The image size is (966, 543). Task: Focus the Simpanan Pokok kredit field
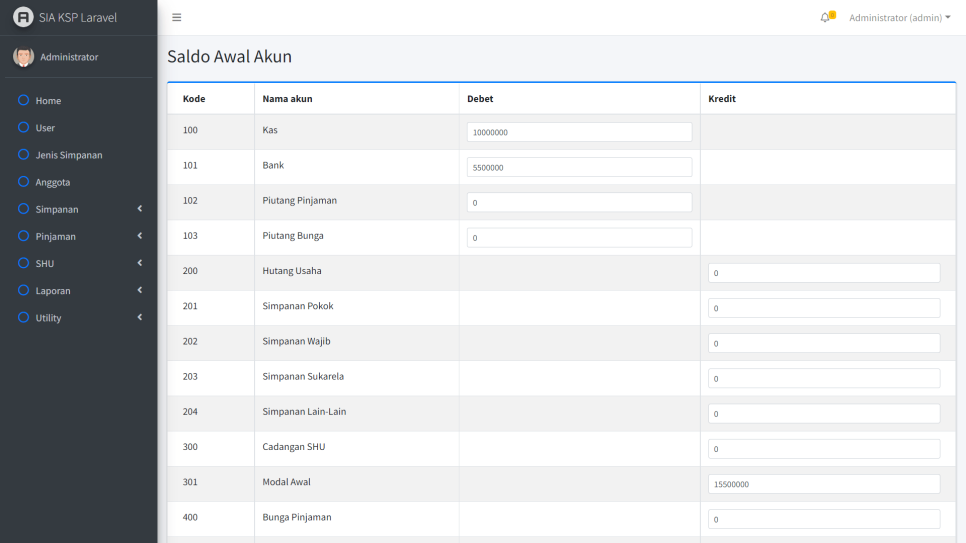coord(824,308)
